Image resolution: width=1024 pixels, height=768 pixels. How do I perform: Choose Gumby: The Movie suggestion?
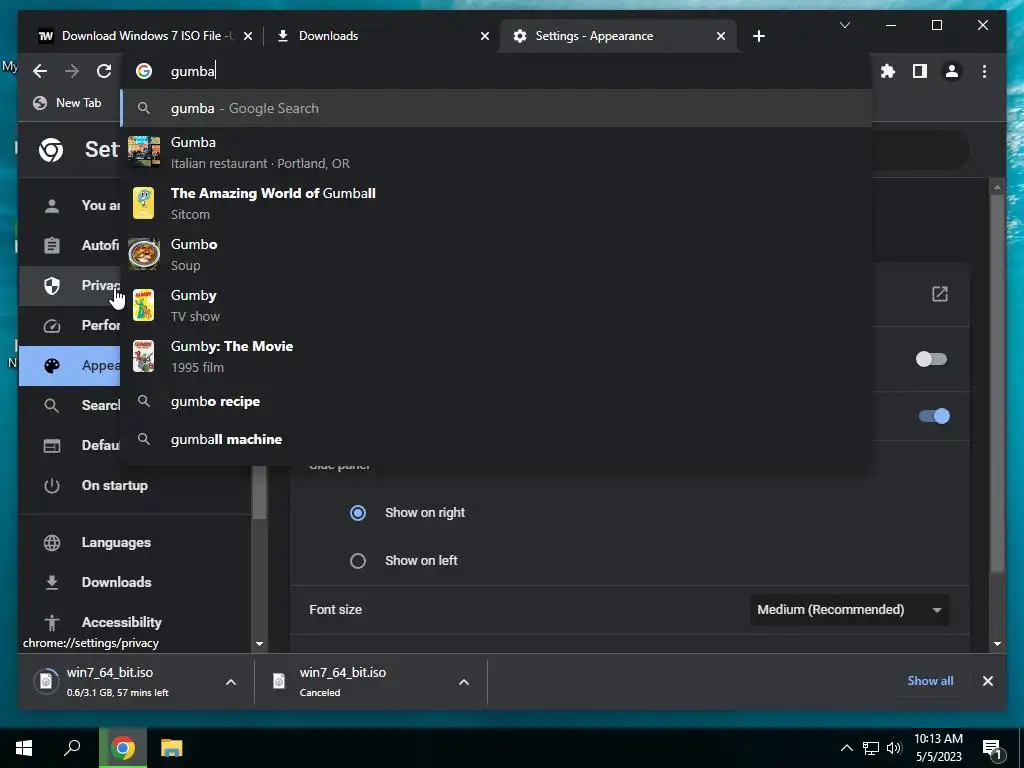click(496, 356)
